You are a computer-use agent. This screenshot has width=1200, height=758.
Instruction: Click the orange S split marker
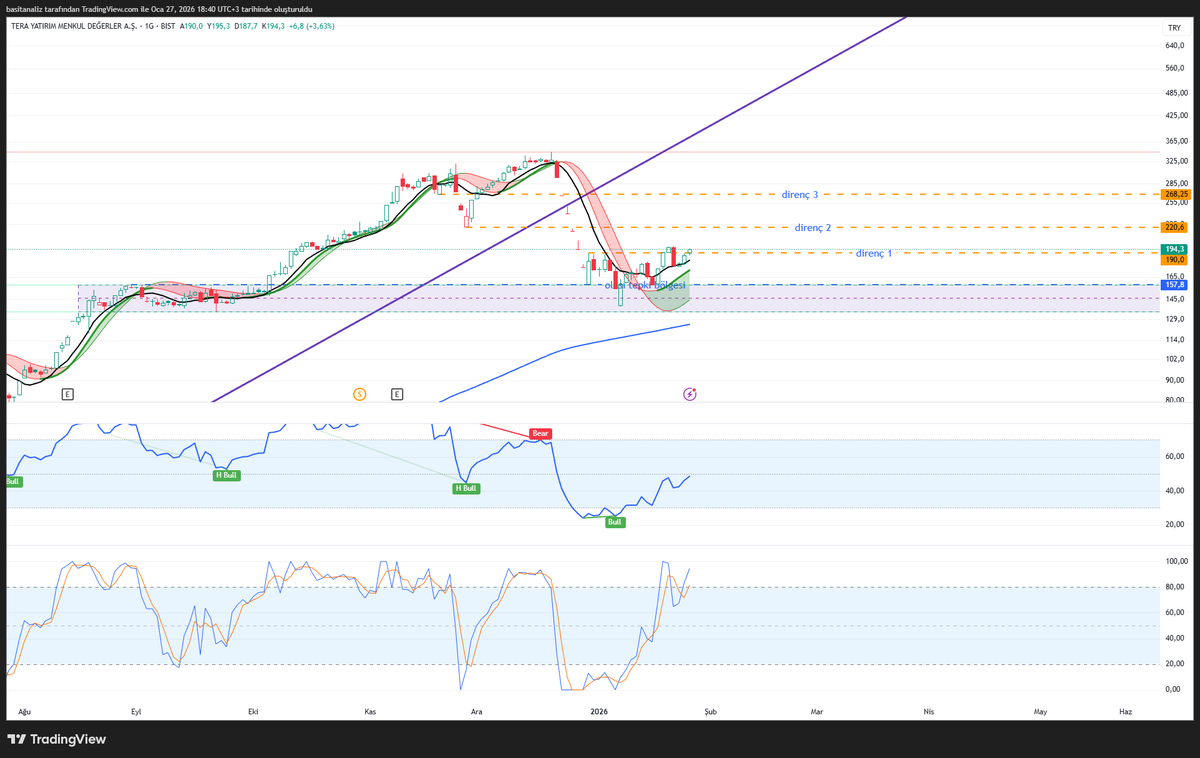[x=359, y=394]
